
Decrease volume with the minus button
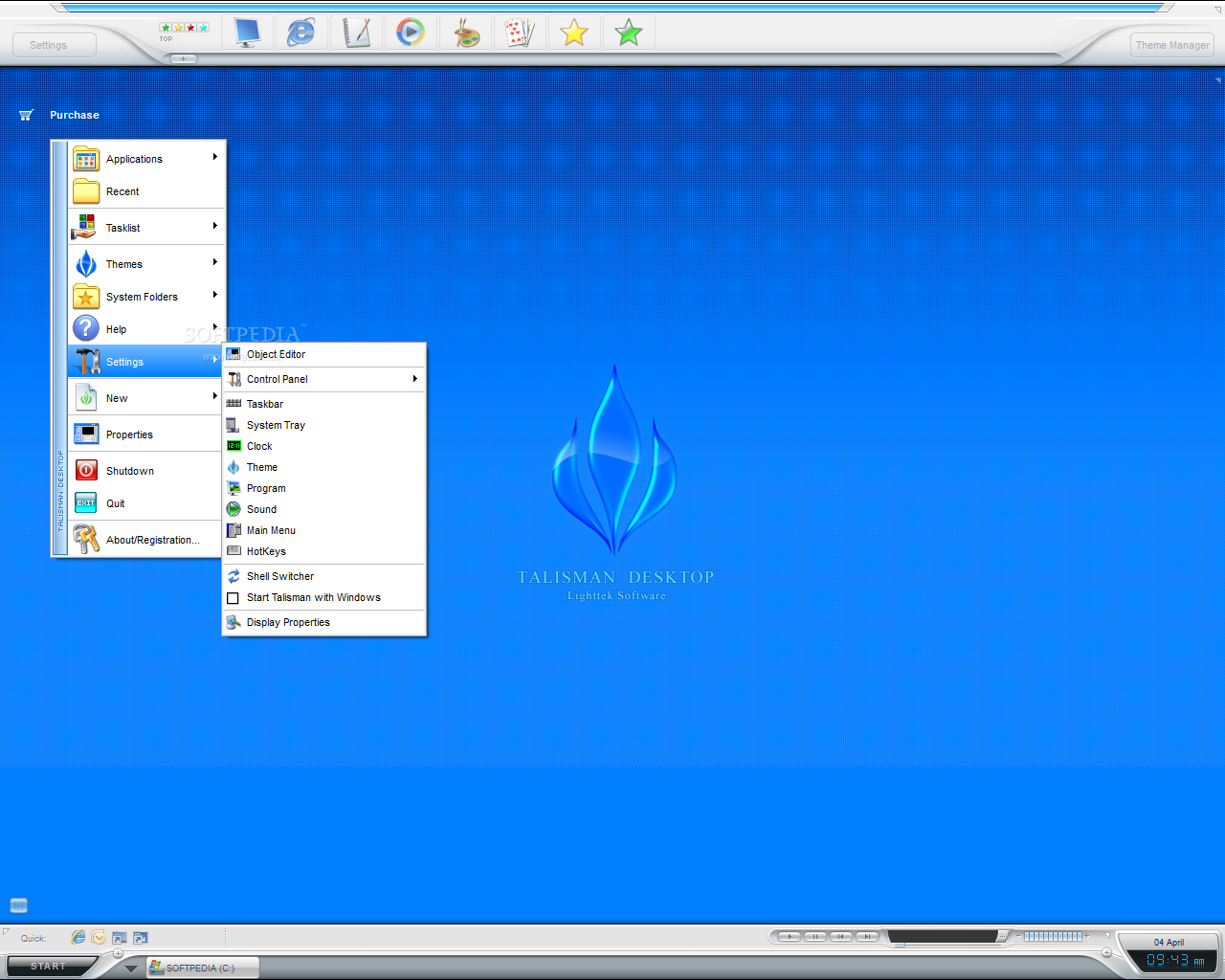1019,936
